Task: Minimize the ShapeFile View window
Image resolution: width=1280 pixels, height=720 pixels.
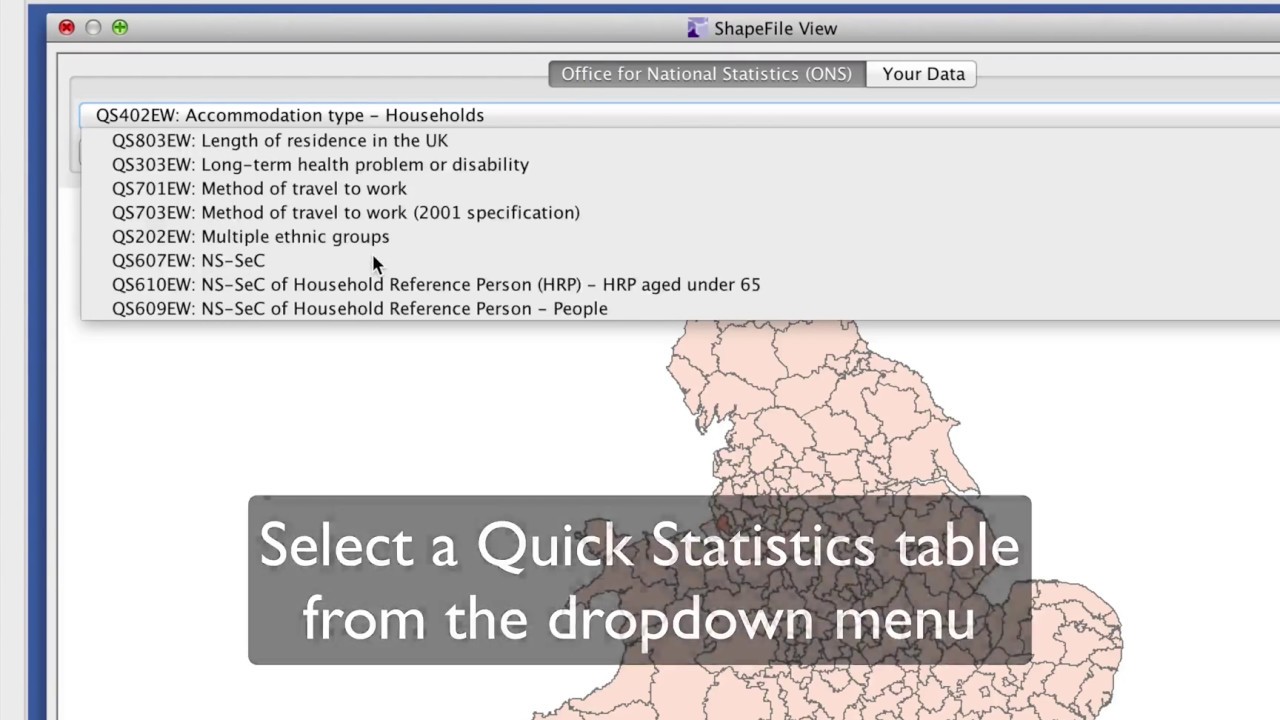Action: pyautogui.click(x=93, y=27)
